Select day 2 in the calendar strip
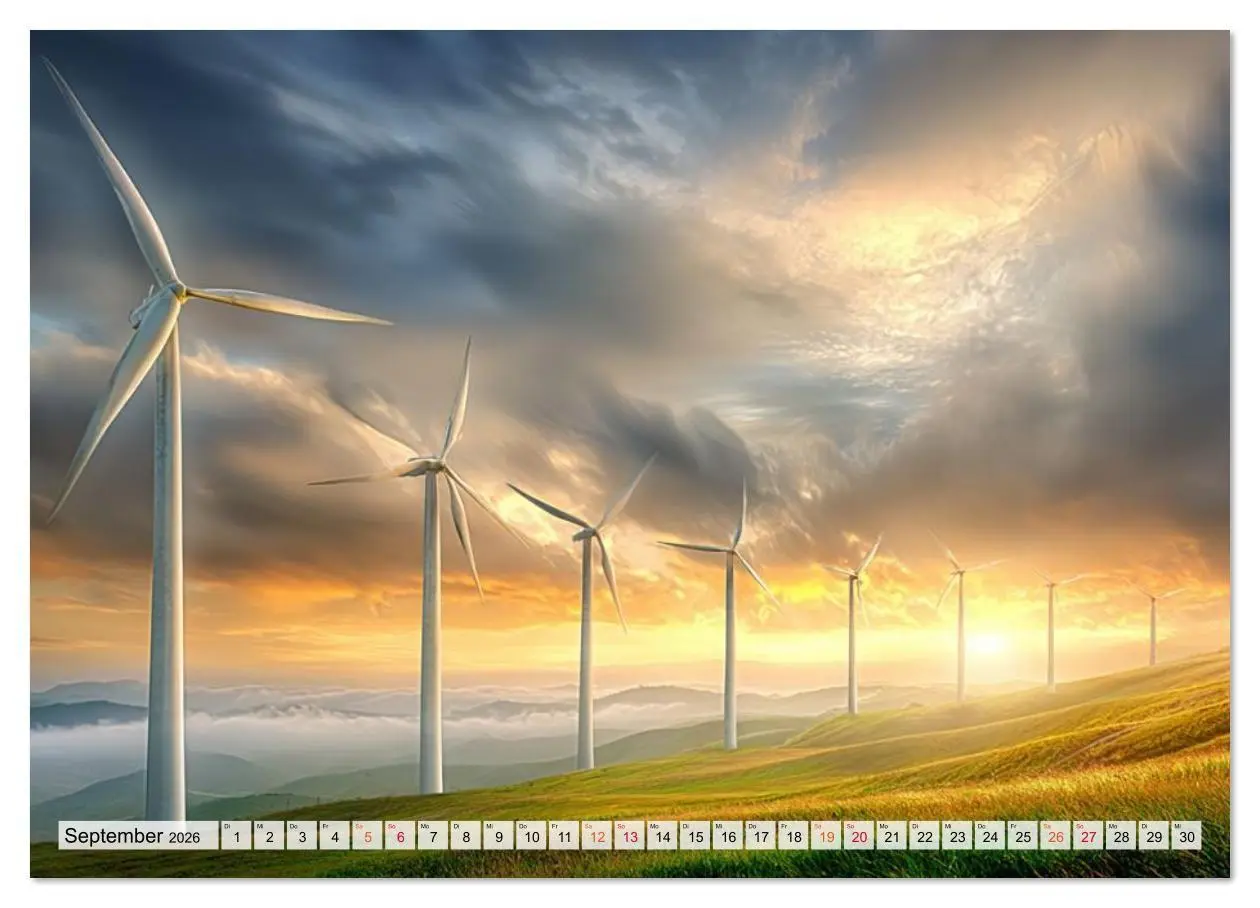This screenshot has width=1260, height=908. [x=269, y=836]
